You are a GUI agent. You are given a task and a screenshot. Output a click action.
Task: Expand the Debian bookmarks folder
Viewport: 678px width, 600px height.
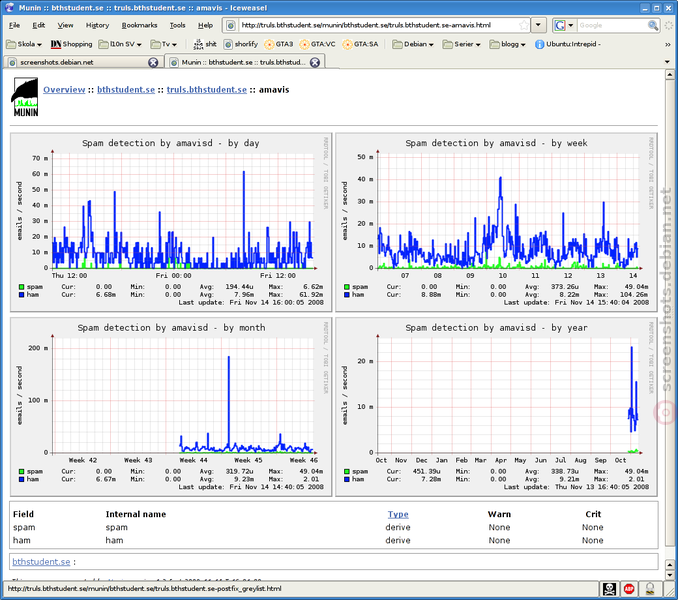coord(413,44)
